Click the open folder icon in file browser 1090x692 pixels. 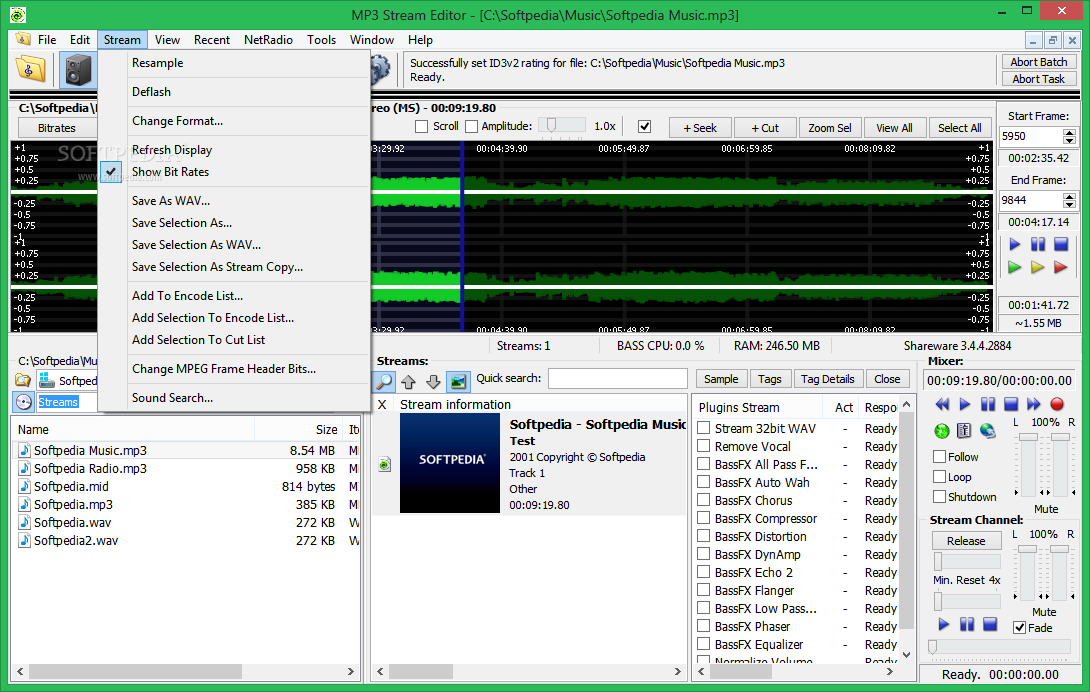tap(23, 380)
